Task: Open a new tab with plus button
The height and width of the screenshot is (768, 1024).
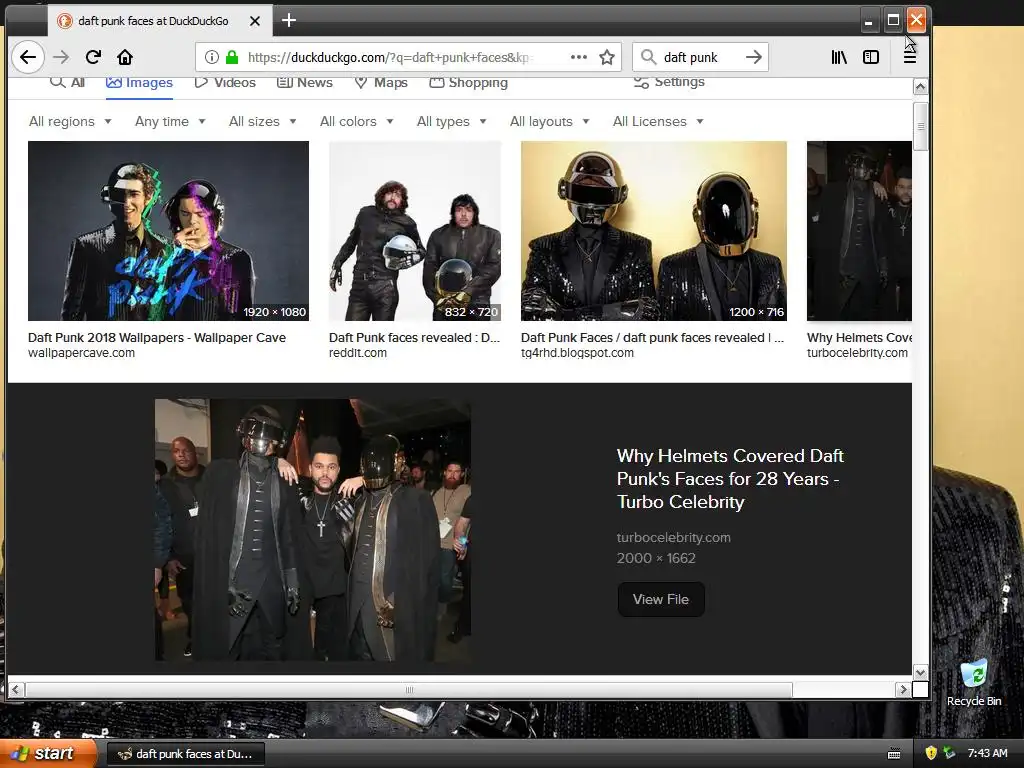Action: tap(289, 21)
